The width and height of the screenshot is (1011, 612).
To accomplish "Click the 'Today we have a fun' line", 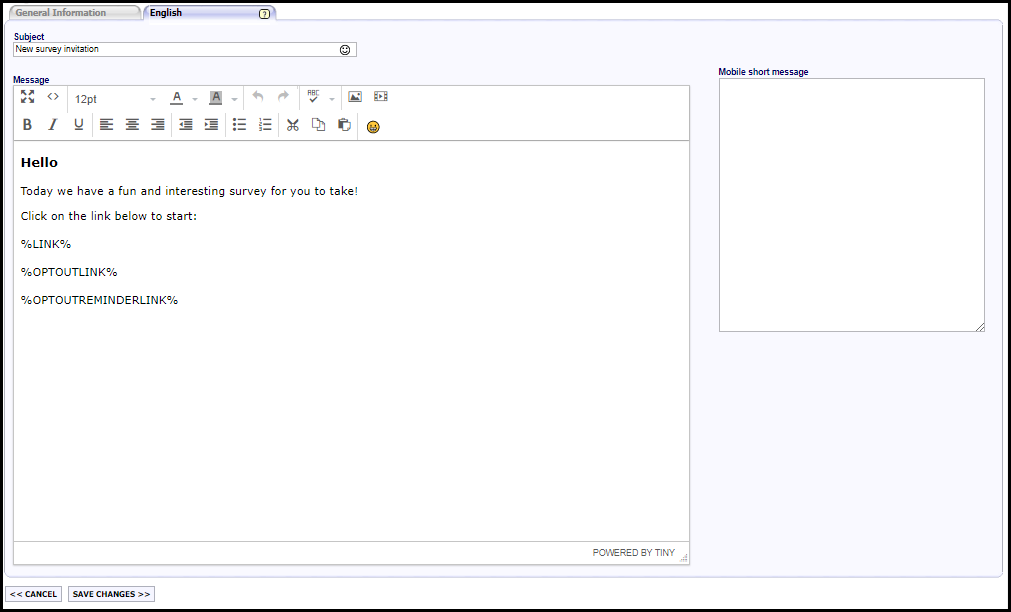I will click(189, 191).
